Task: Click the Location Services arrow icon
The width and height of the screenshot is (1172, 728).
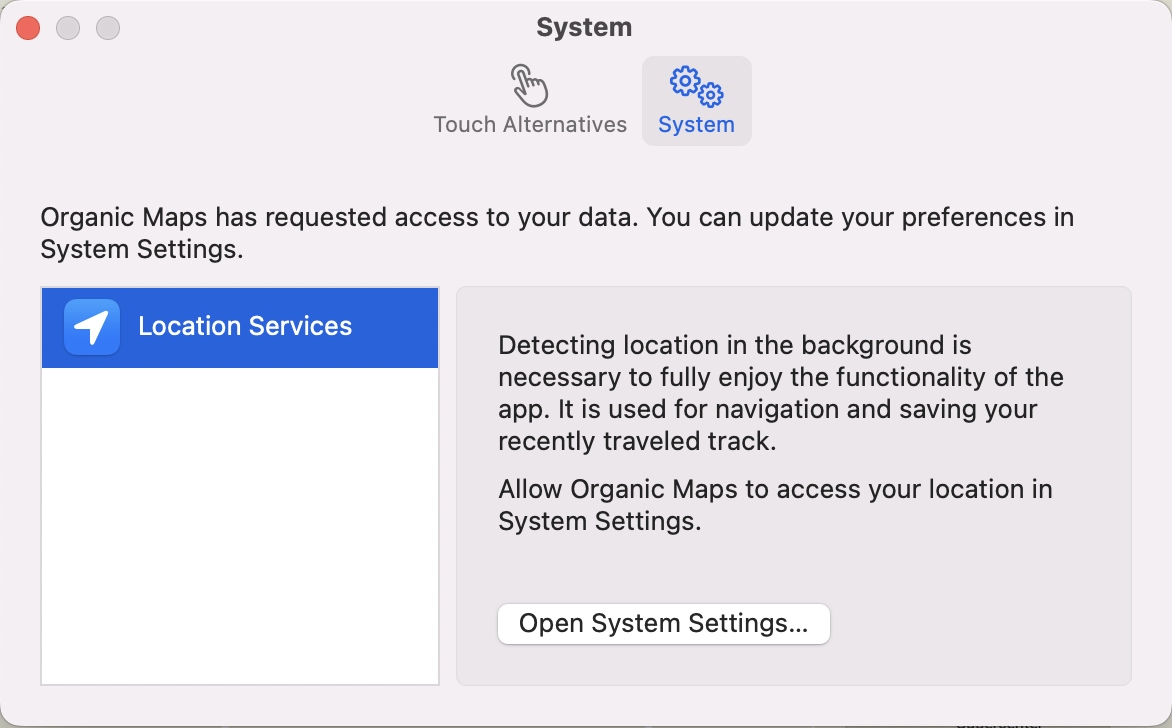Action: pyautogui.click(x=92, y=327)
